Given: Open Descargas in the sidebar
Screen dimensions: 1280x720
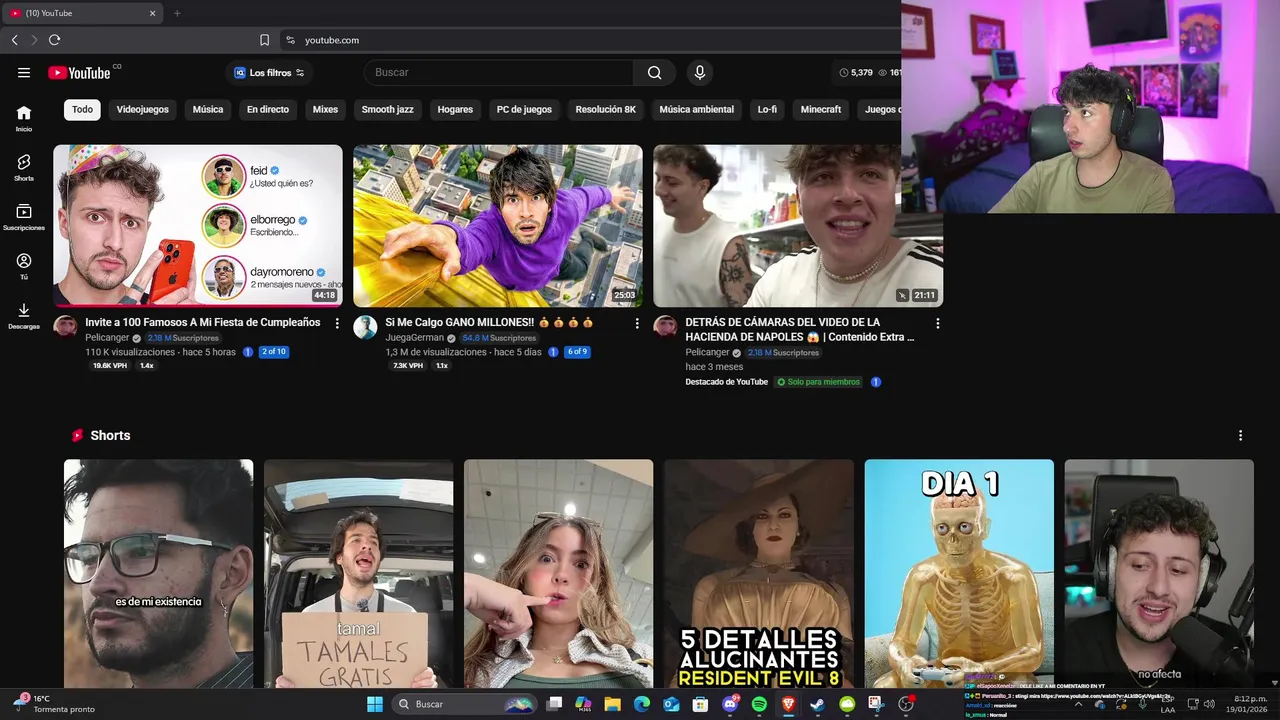Looking at the screenshot, I should point(24,316).
